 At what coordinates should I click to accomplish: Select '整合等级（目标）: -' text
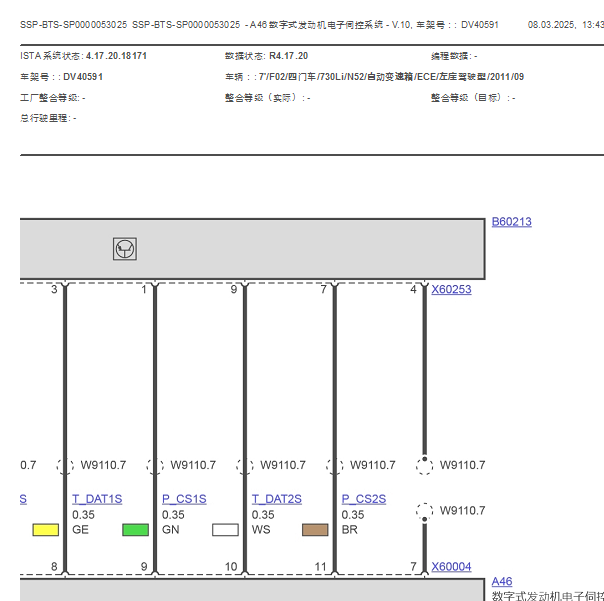[473, 98]
